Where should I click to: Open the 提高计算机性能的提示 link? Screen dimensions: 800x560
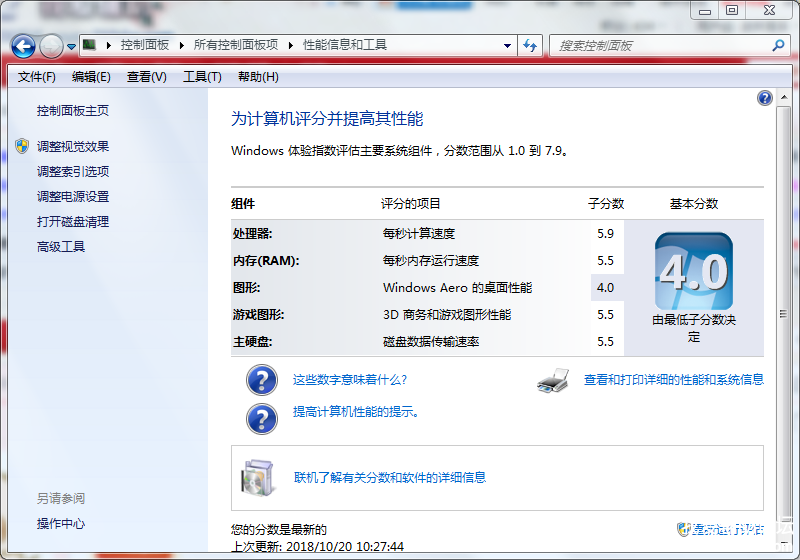point(356,412)
